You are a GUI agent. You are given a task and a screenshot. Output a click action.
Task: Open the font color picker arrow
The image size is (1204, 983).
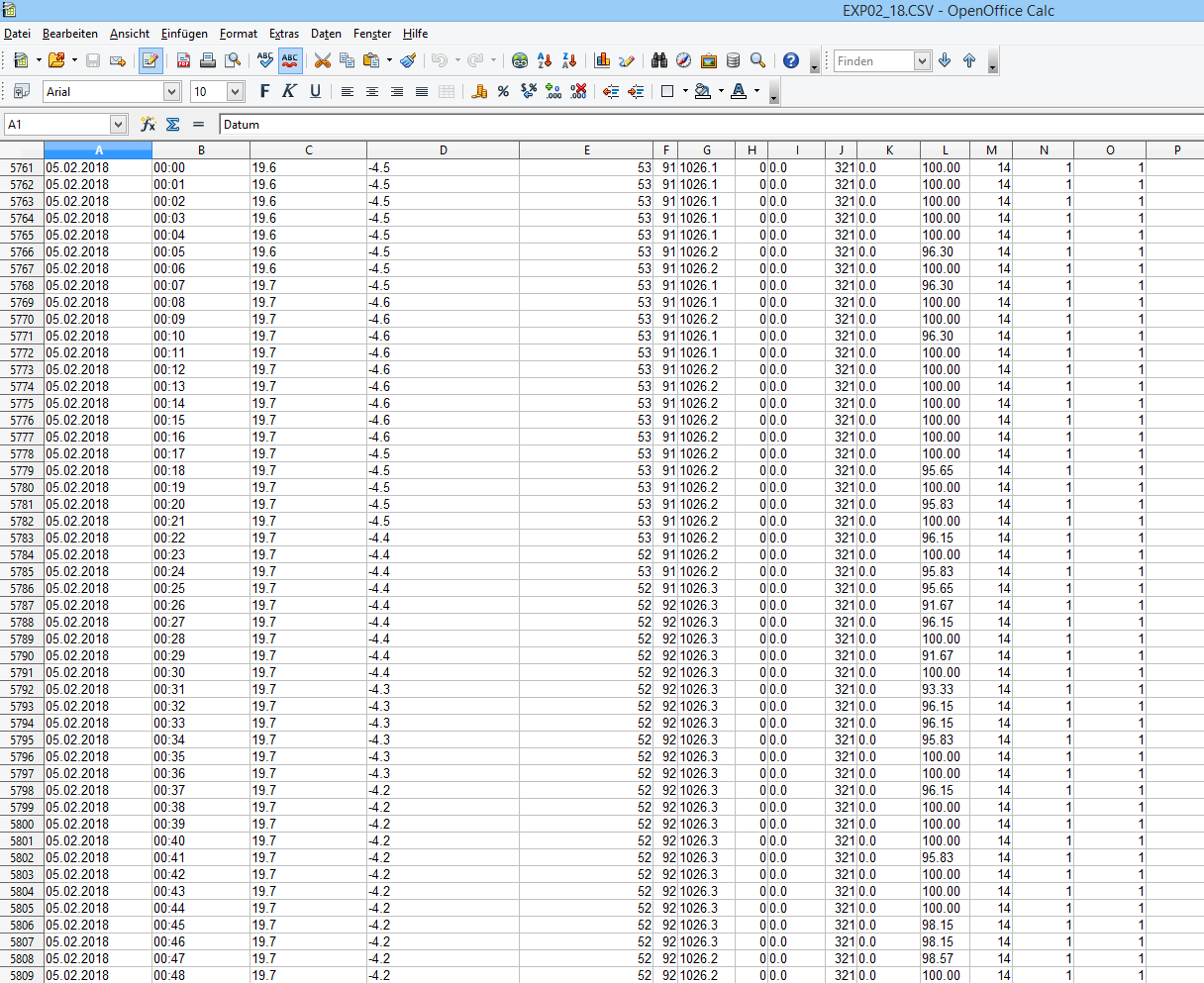click(x=757, y=91)
